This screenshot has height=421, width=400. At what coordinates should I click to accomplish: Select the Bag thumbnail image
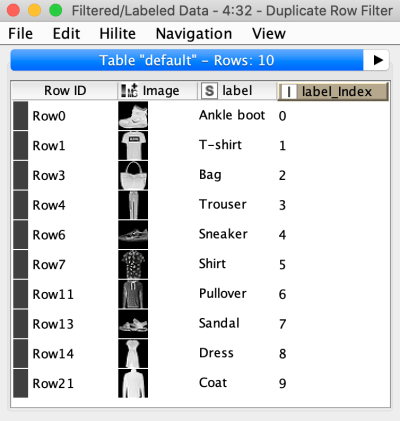click(133, 175)
